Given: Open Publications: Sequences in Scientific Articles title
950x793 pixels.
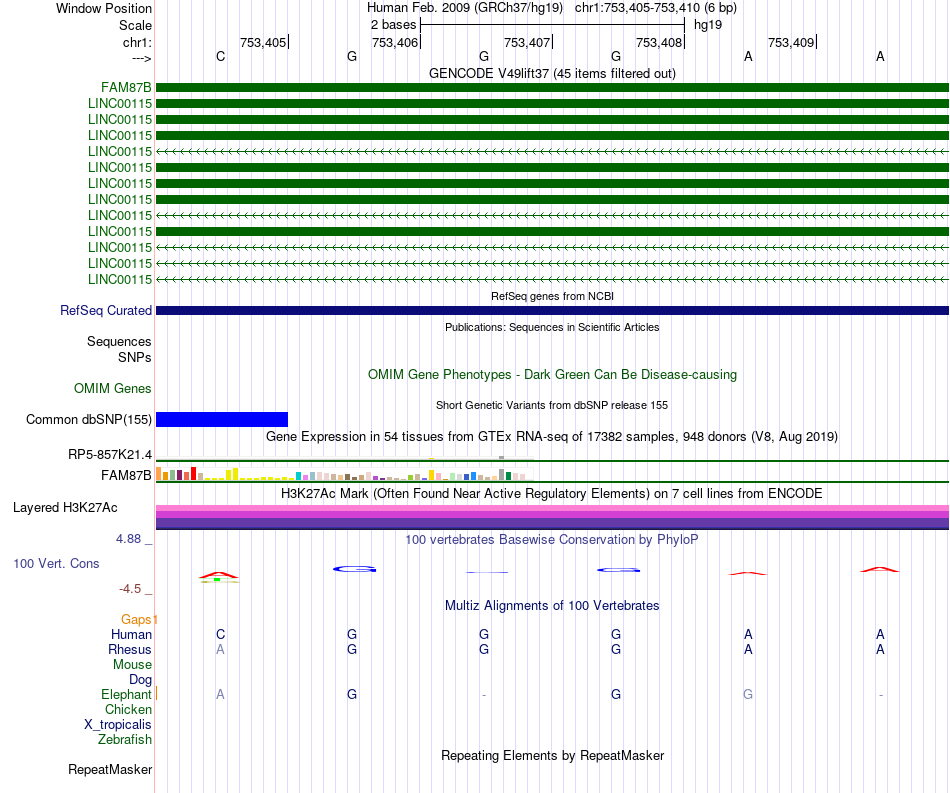Looking at the screenshot, I should [552, 327].
